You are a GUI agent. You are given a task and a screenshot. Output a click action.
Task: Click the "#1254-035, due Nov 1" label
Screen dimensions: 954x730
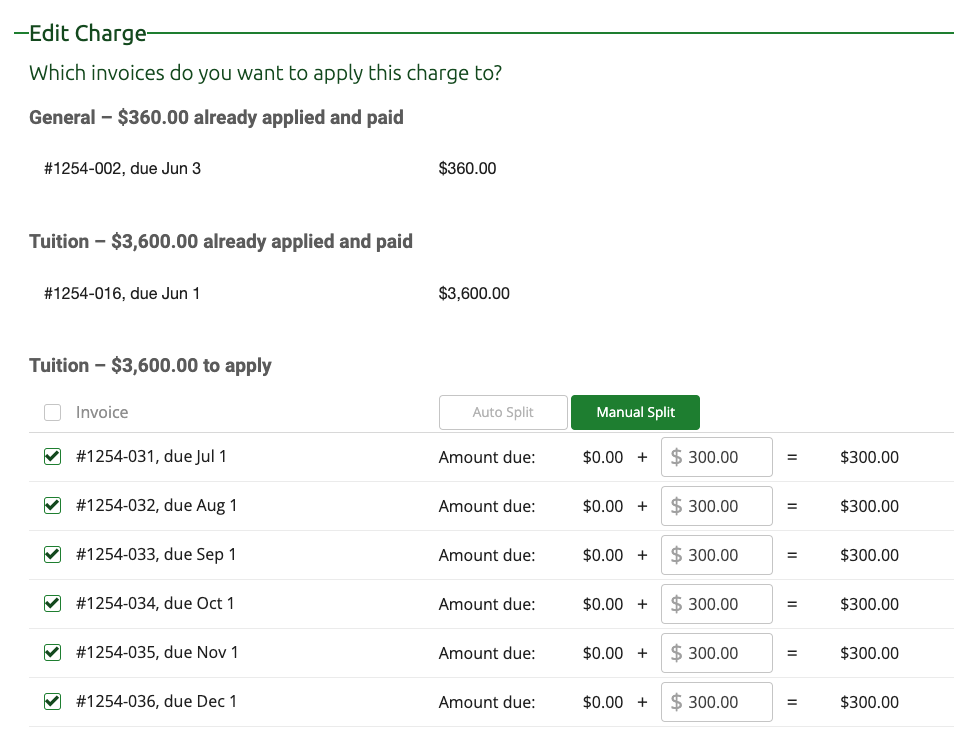click(x=157, y=652)
